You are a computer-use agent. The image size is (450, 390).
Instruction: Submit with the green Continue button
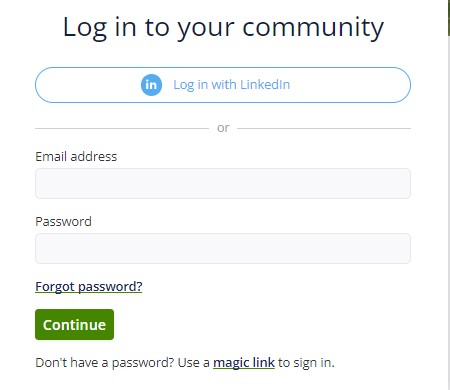pyautogui.click(x=74, y=324)
